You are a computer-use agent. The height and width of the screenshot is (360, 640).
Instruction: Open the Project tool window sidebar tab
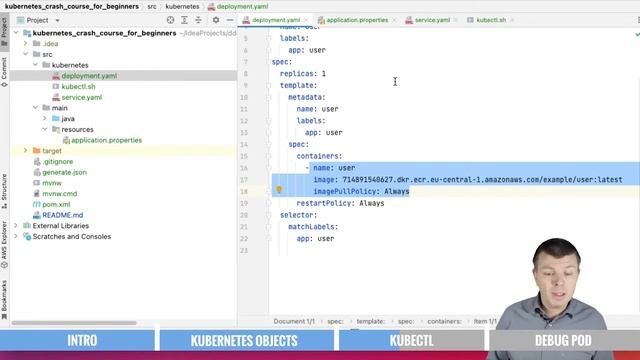point(4,32)
